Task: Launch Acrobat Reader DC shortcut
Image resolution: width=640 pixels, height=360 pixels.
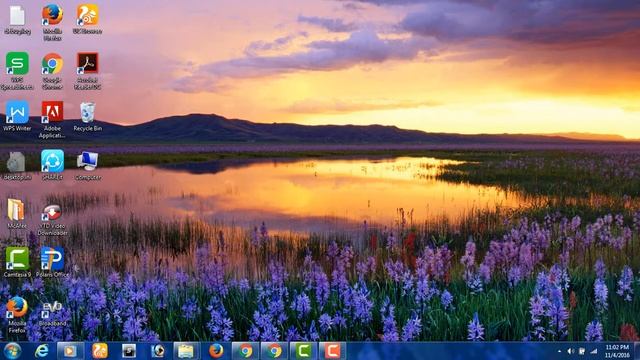Action: tap(87, 70)
